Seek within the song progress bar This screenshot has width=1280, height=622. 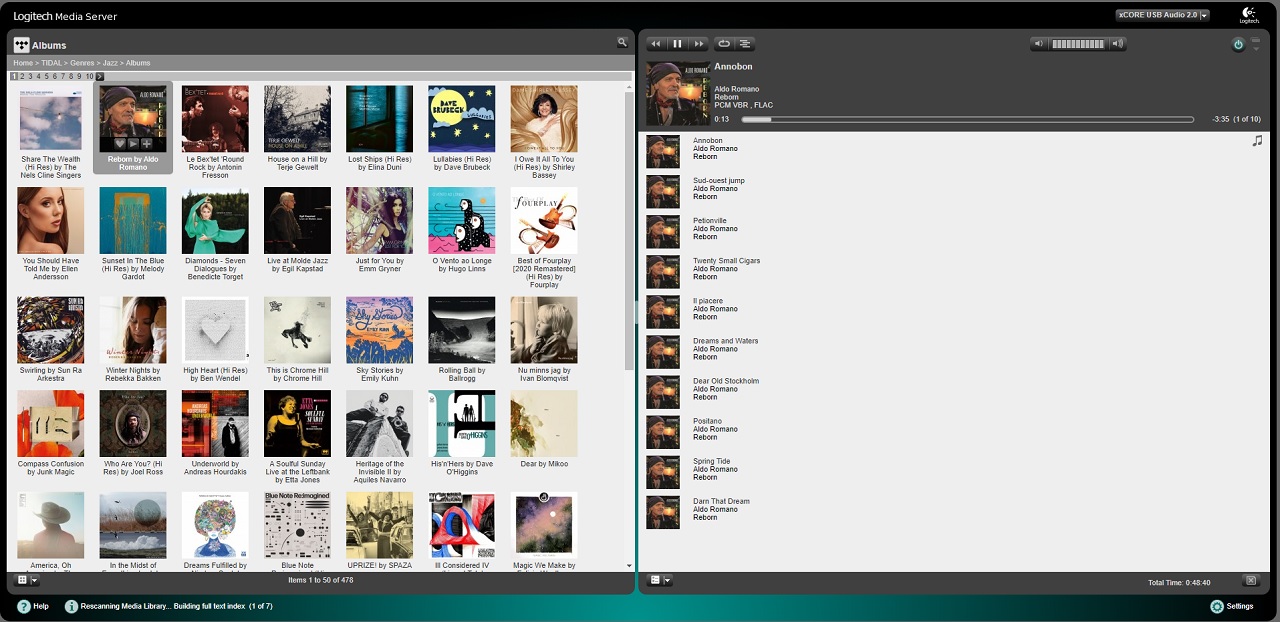click(x=968, y=119)
